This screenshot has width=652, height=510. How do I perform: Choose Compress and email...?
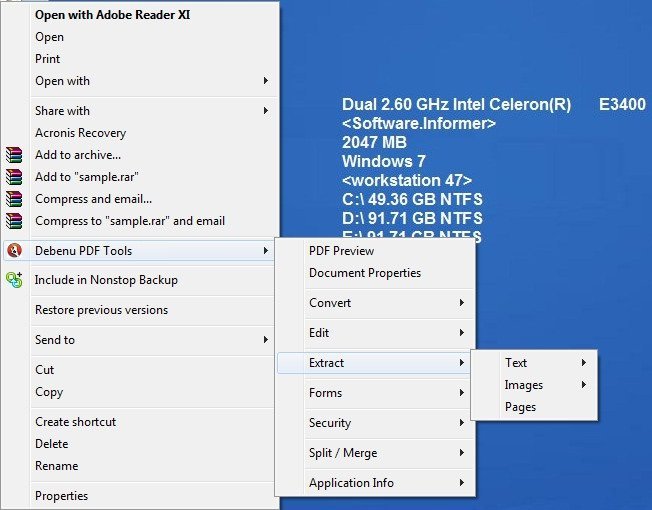click(x=140, y=199)
